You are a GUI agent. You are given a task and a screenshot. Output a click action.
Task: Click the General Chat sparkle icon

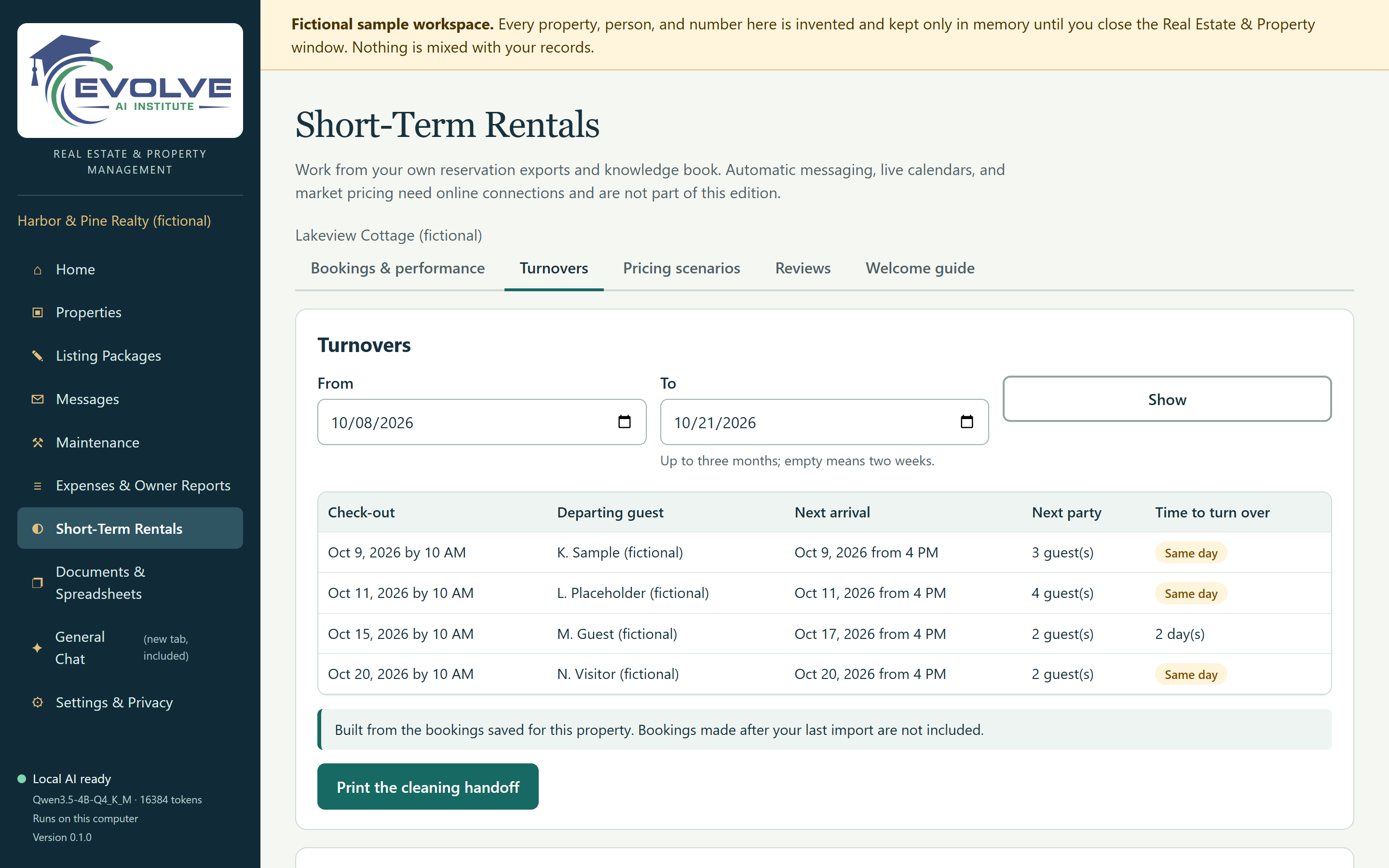37,648
